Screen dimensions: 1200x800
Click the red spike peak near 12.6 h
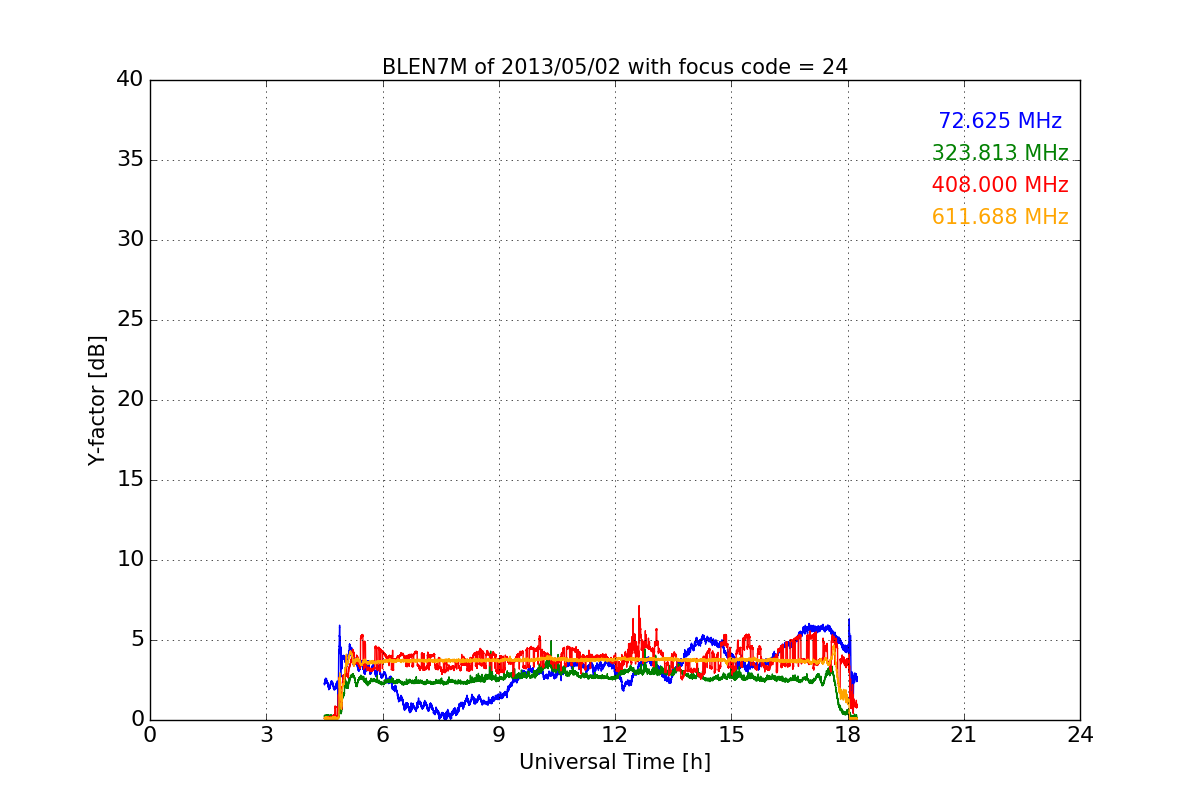pos(638,608)
